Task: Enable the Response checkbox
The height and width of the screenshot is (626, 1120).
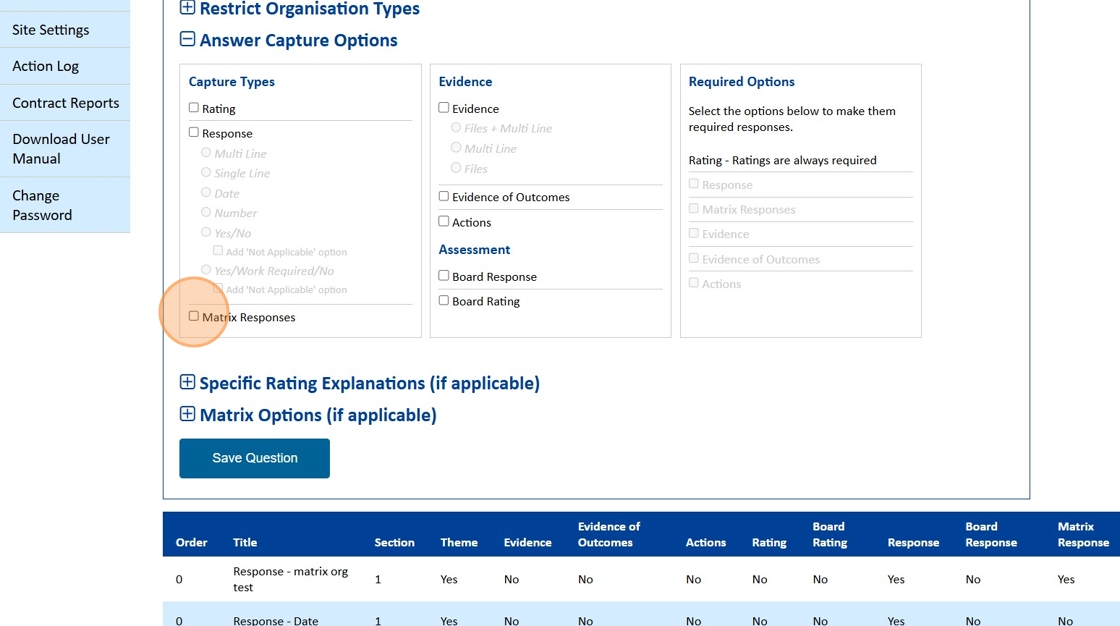Action: point(194,132)
